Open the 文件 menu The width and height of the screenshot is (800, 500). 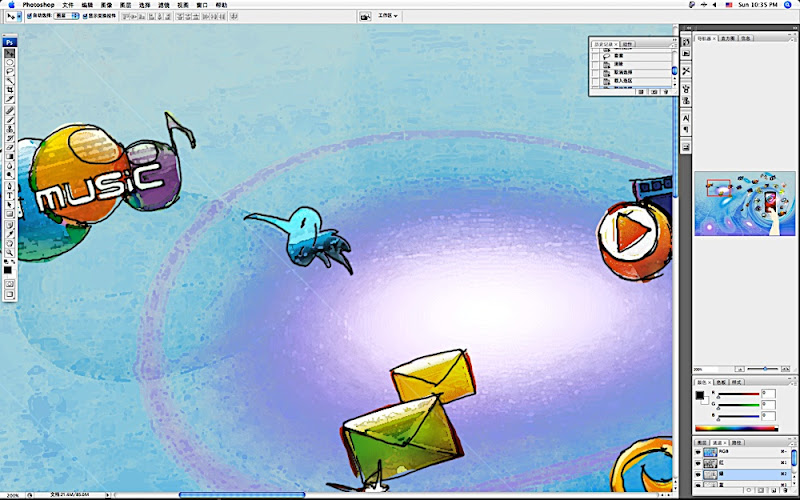tap(67, 5)
